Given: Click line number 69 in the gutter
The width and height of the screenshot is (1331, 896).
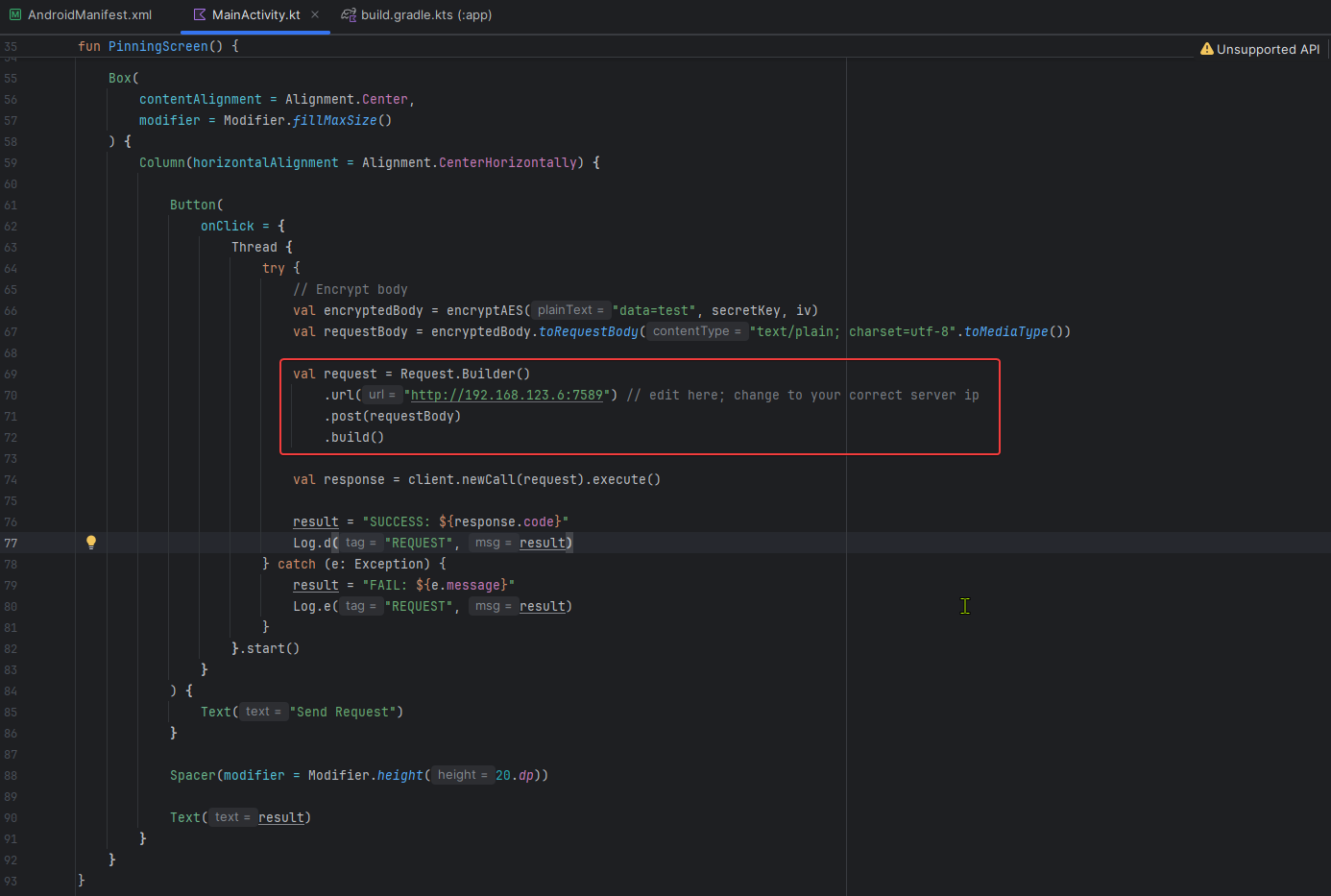Looking at the screenshot, I should click(11, 374).
